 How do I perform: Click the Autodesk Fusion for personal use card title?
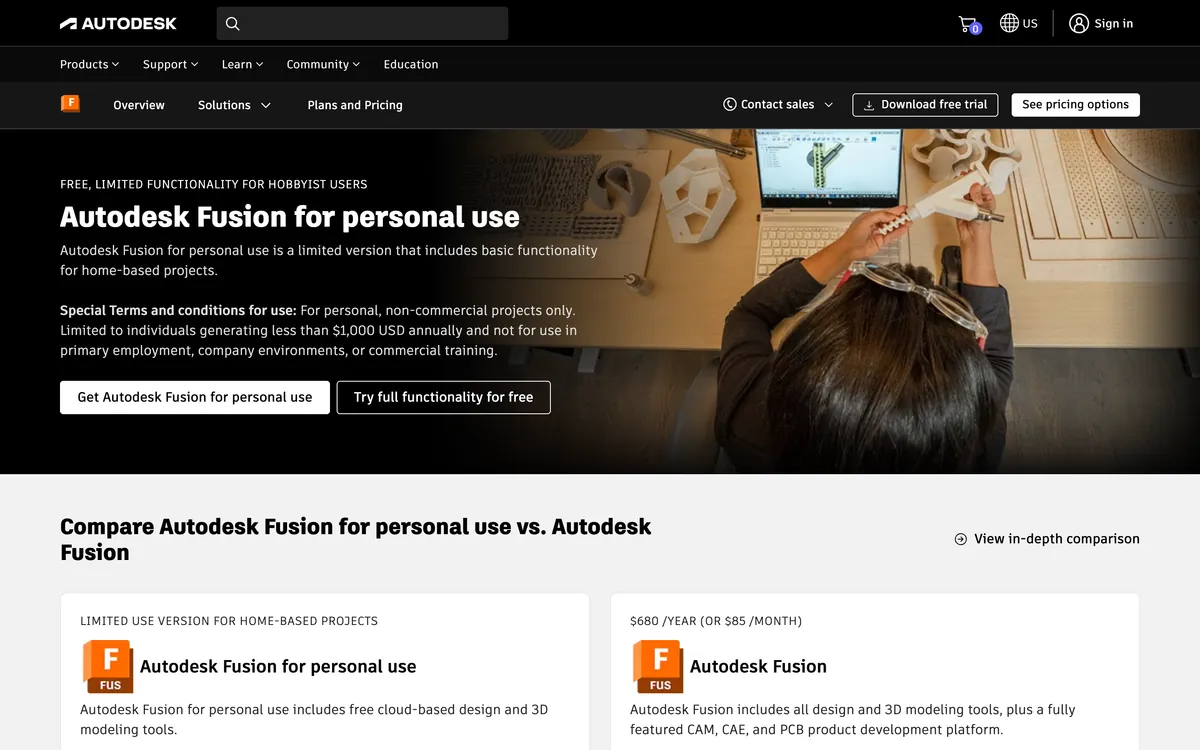[x=278, y=667]
